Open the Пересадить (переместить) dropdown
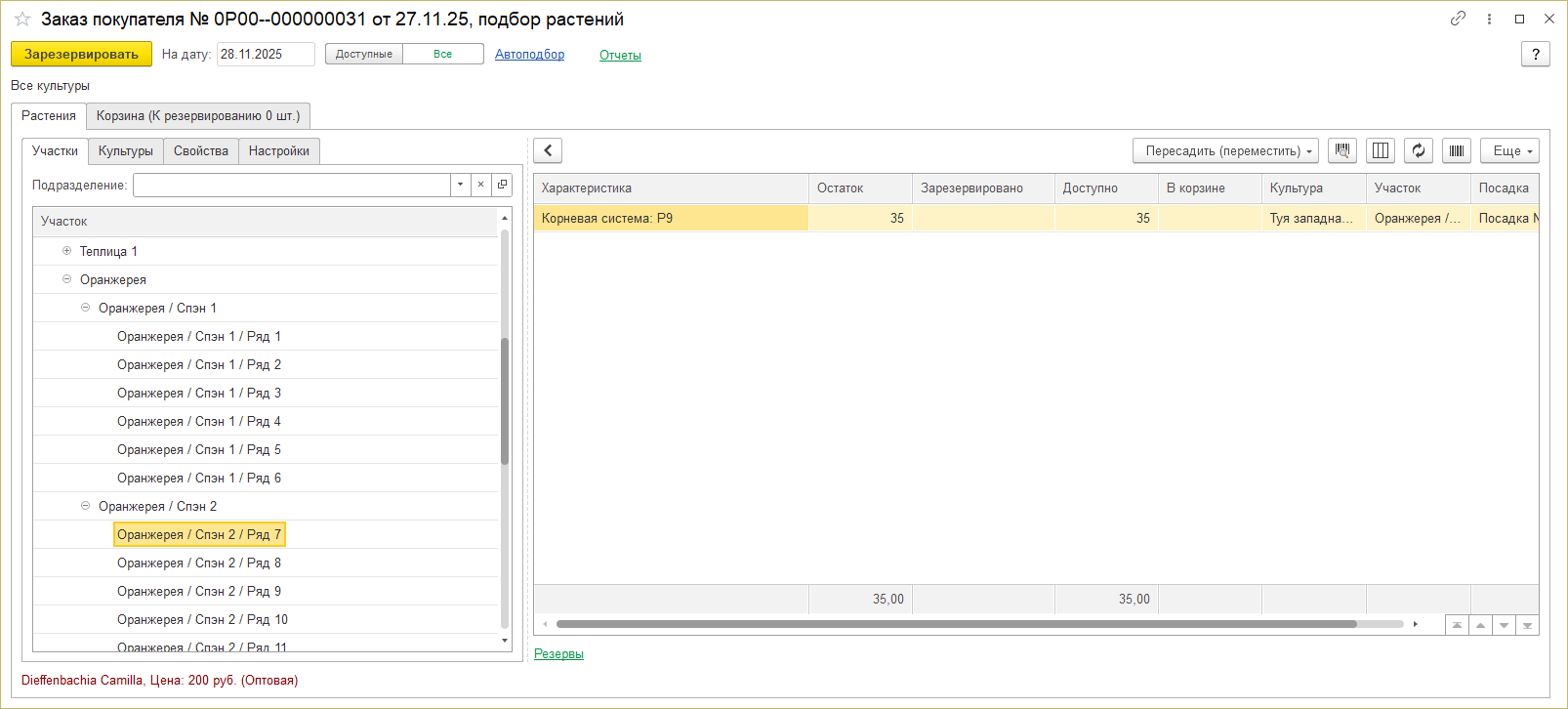 click(x=1225, y=150)
